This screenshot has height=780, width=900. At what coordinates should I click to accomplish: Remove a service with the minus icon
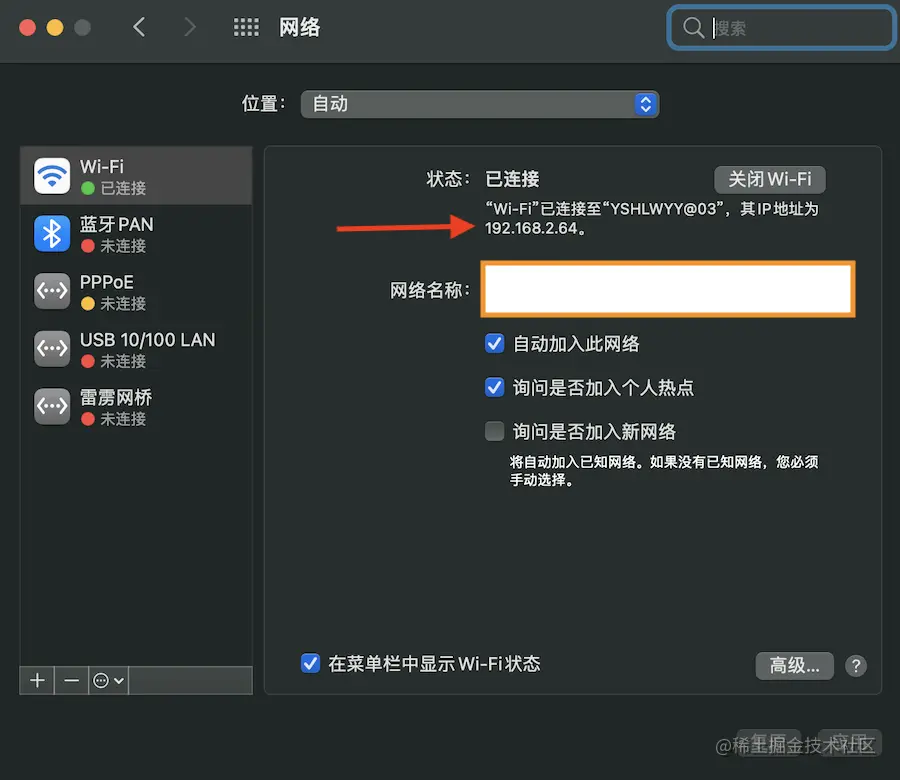click(71, 681)
